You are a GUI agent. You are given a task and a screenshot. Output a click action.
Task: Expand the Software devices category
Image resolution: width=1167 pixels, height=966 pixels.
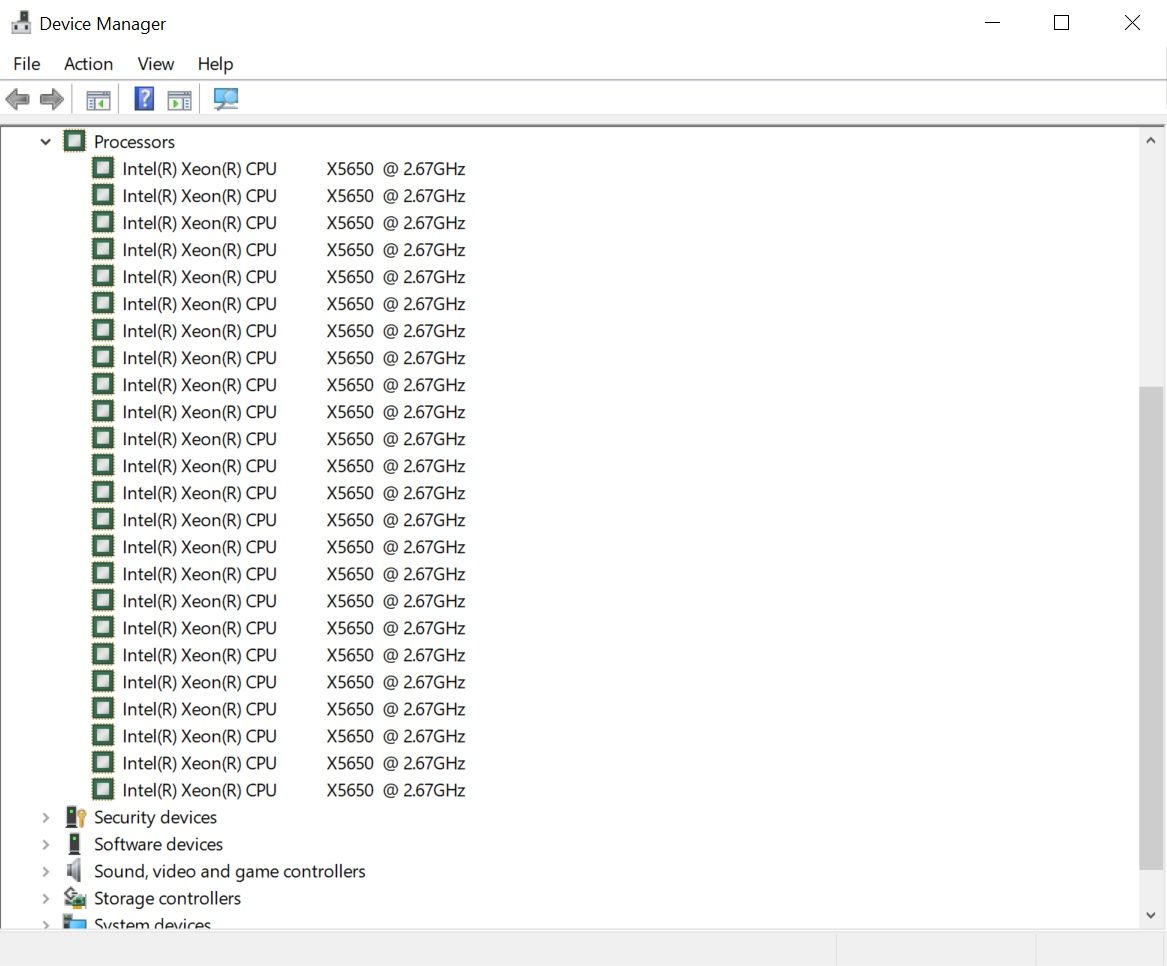click(45, 845)
